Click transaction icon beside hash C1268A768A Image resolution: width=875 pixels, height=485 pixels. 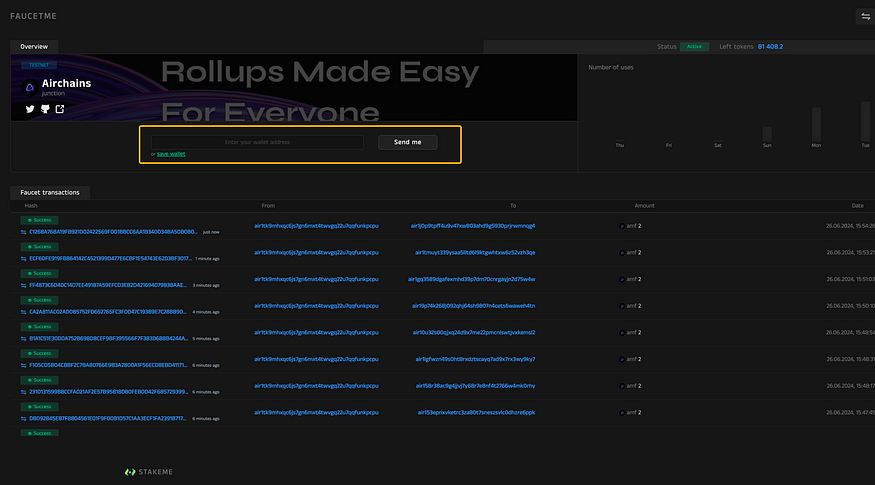point(23,232)
